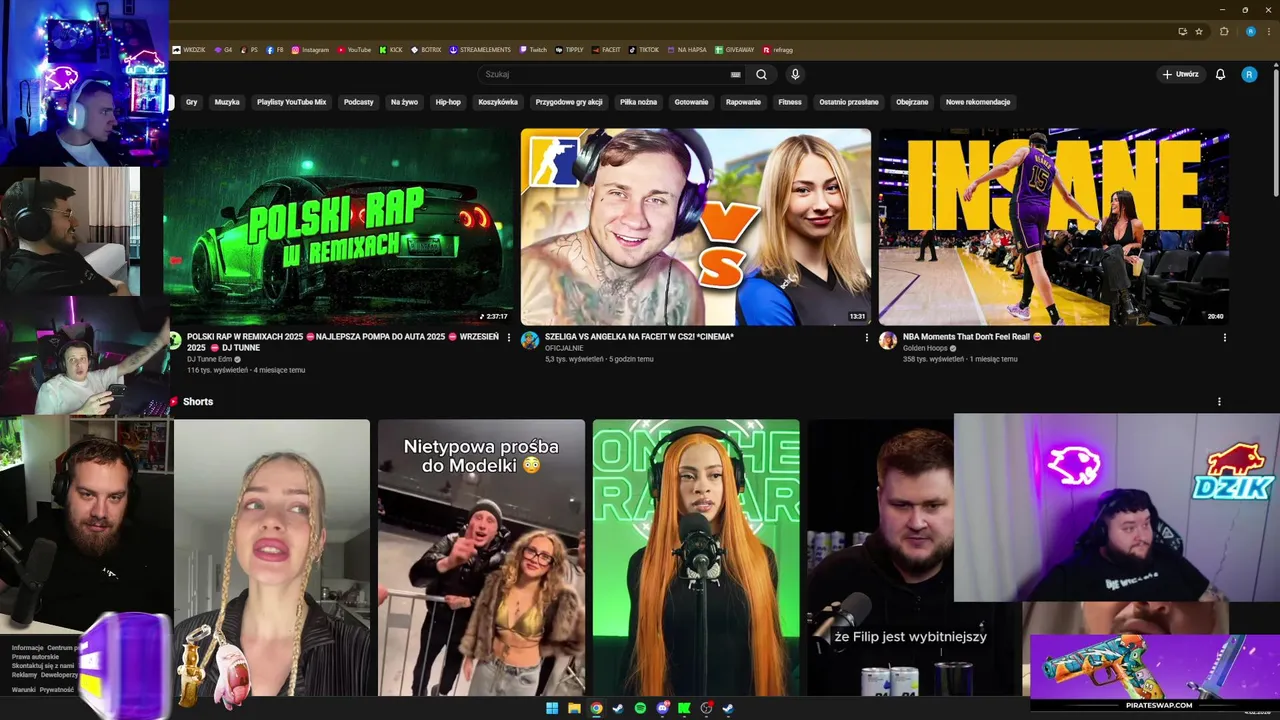The height and width of the screenshot is (720, 1280).
Task: Click the Utwórz create button
Action: (1181, 74)
